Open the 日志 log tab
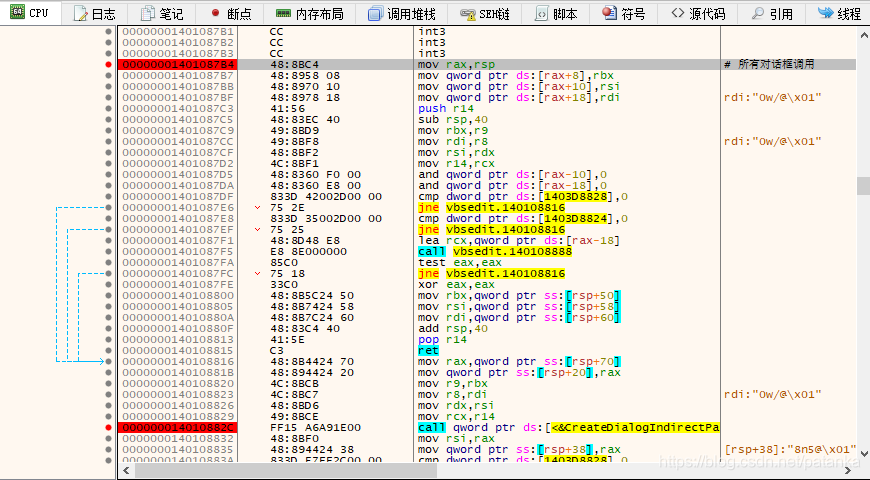Screen dimensions: 870x480 coord(94,13)
